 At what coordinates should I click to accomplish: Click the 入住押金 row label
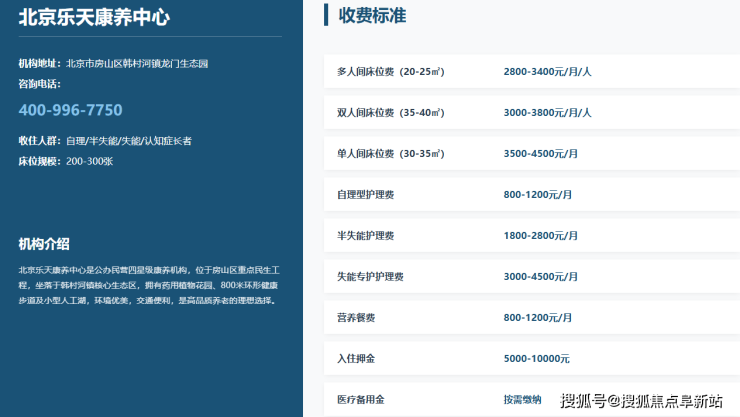coord(356,359)
